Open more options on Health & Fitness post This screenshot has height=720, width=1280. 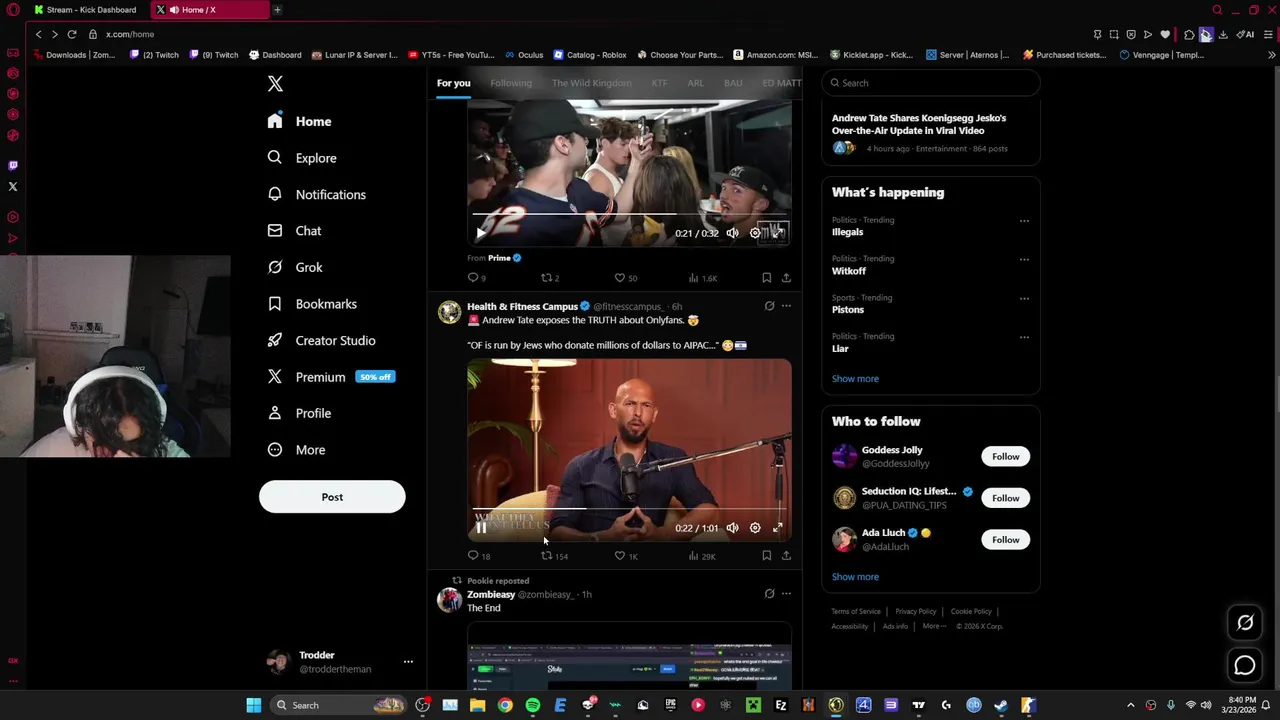click(786, 306)
